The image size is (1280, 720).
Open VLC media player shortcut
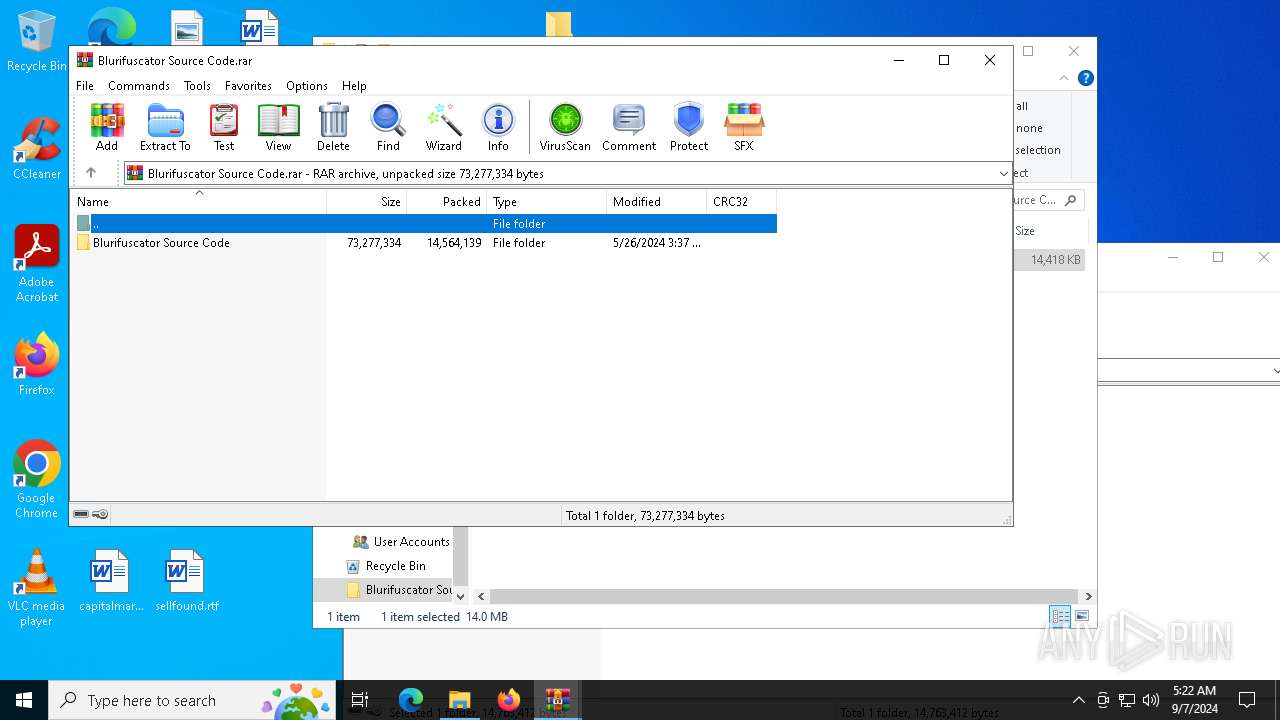36,587
